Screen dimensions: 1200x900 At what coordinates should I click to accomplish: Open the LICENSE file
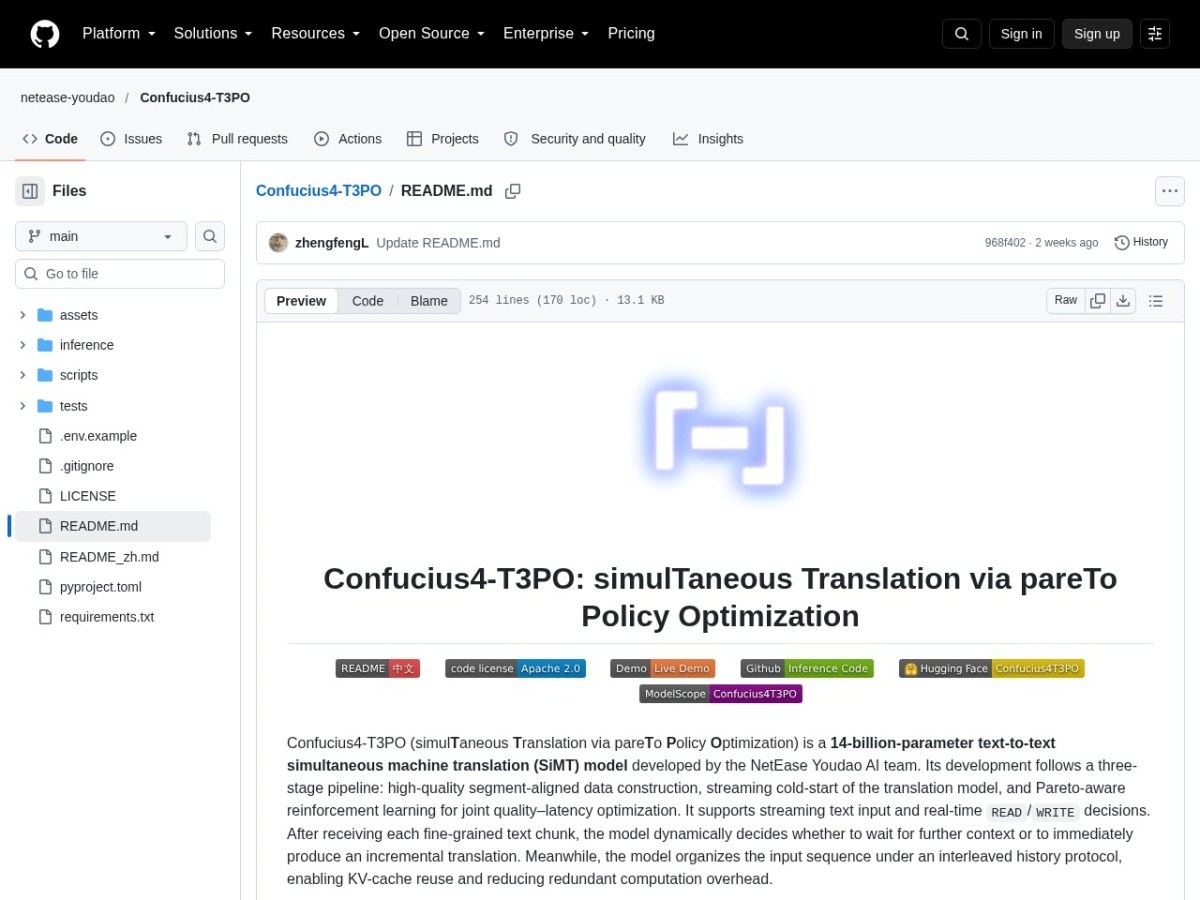point(88,496)
